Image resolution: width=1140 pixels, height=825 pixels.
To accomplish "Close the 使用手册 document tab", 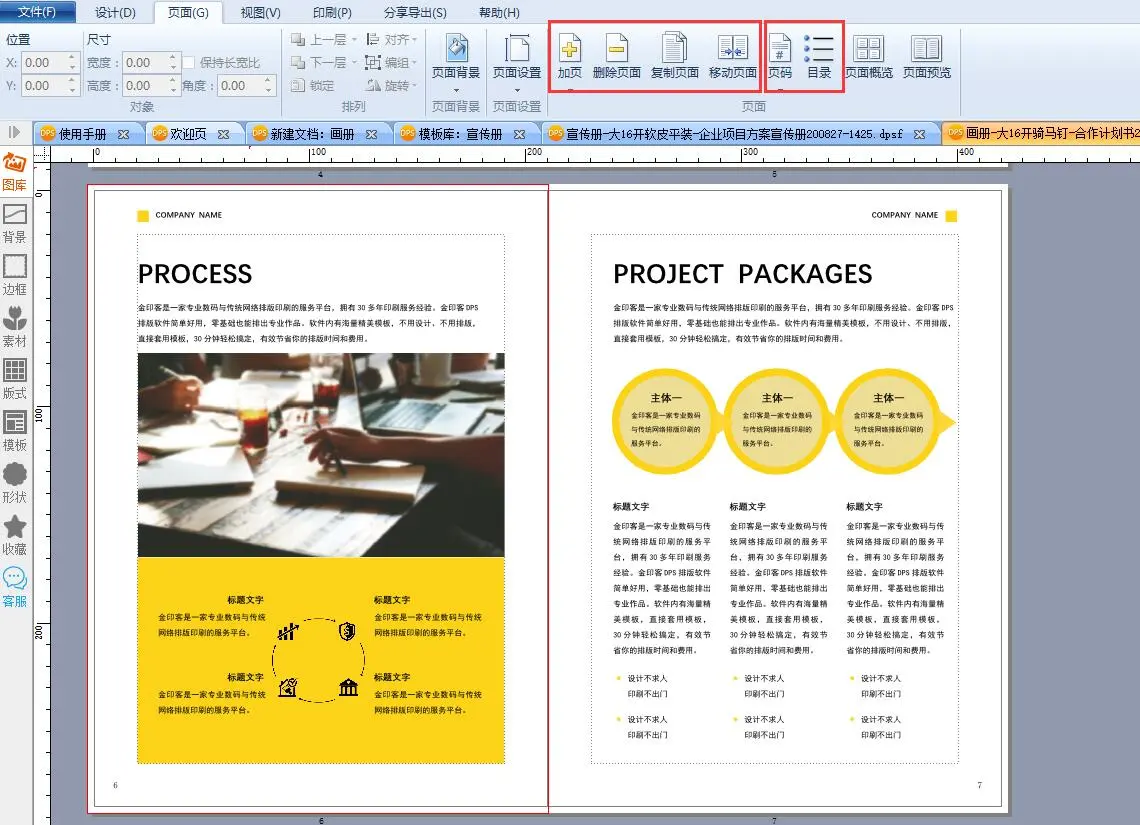I will coord(124,134).
